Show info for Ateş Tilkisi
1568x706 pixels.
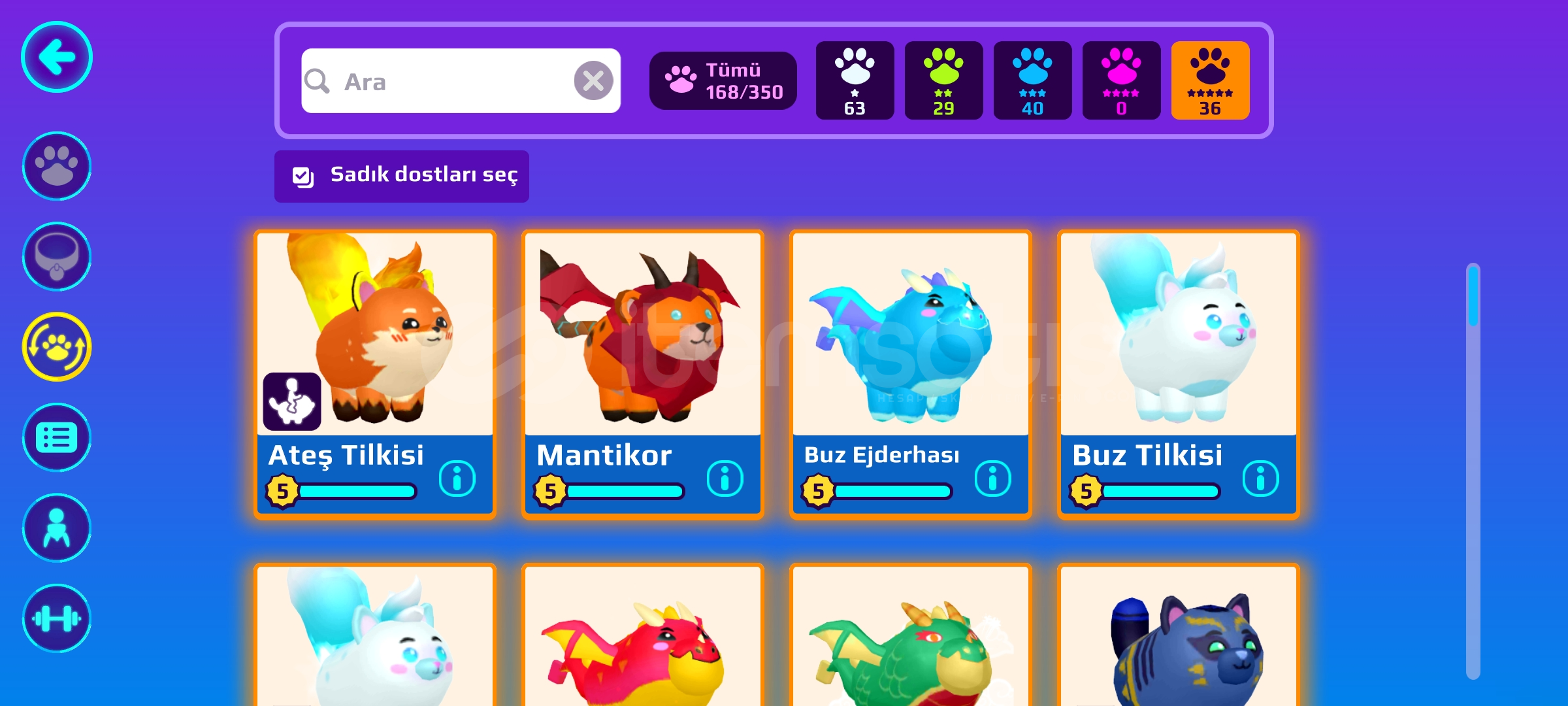click(x=457, y=479)
